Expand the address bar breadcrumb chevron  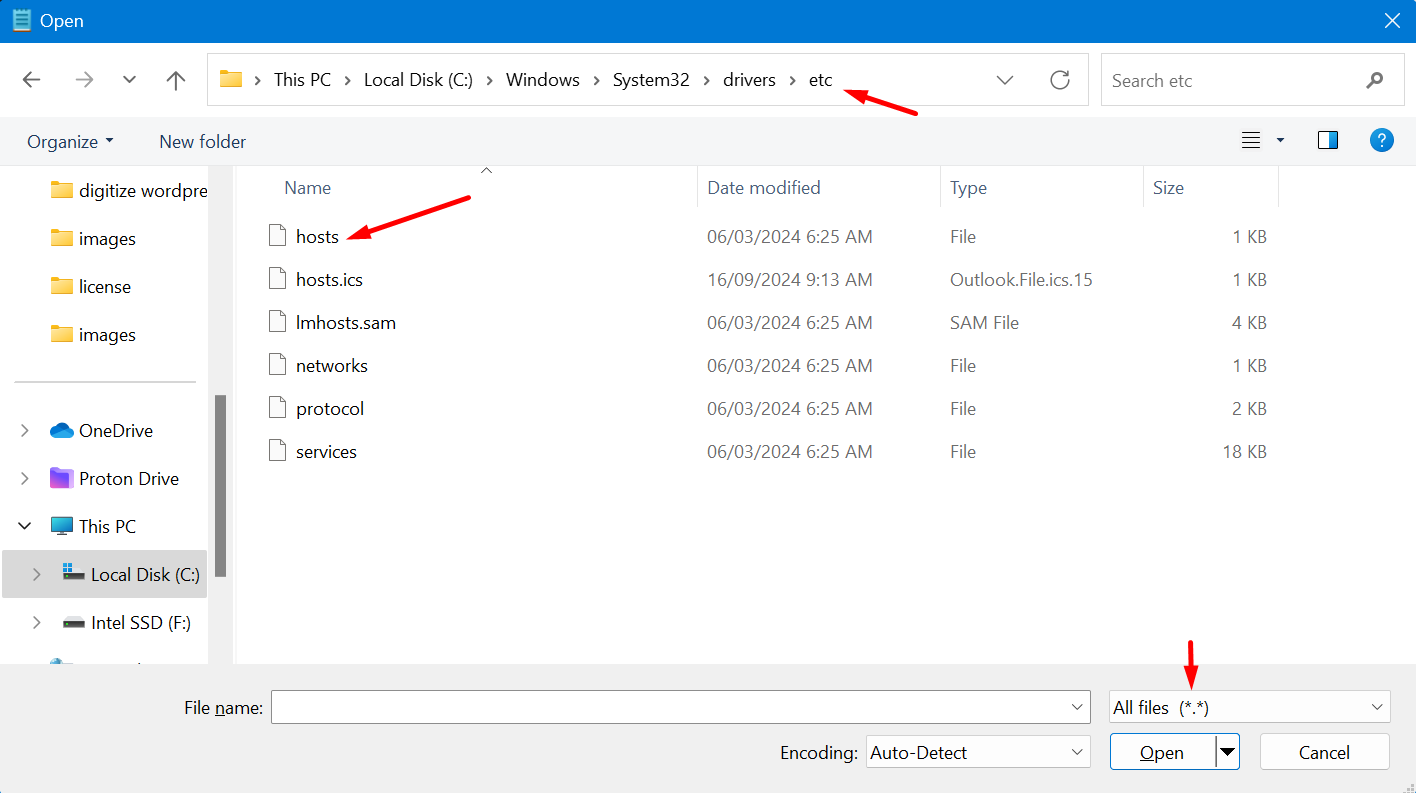coord(1004,80)
